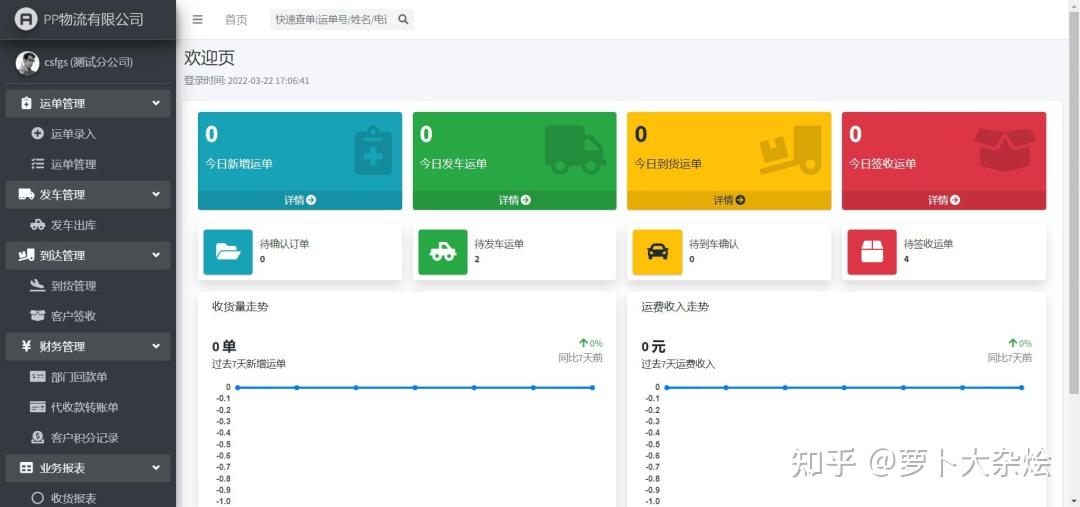1080x507 pixels.
Task: Click the 收货量走势 chart title
Action: 240,307
